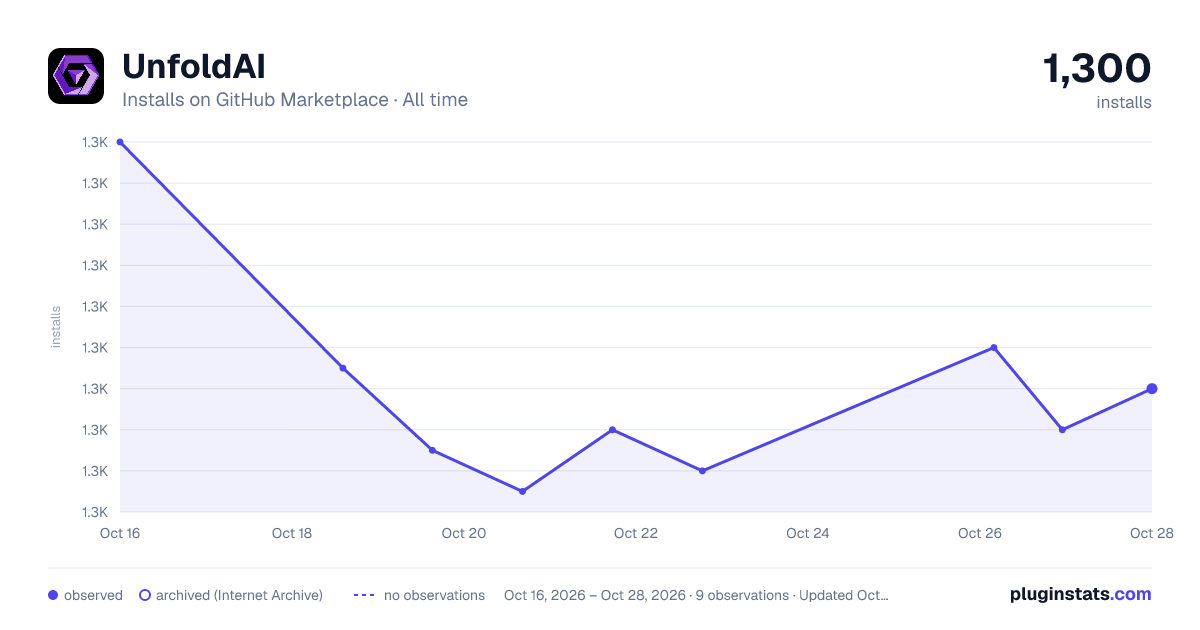Click the Oct 28 axis label
The height and width of the screenshot is (630, 1200).
(x=1150, y=533)
